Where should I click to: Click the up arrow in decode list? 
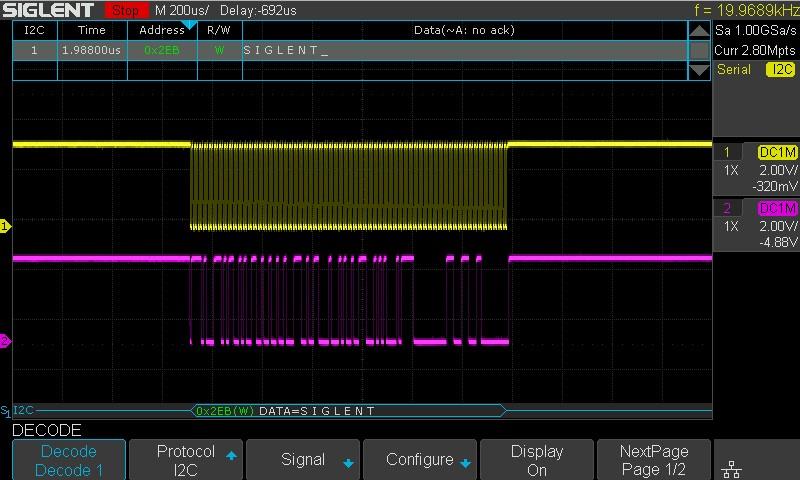click(700, 31)
